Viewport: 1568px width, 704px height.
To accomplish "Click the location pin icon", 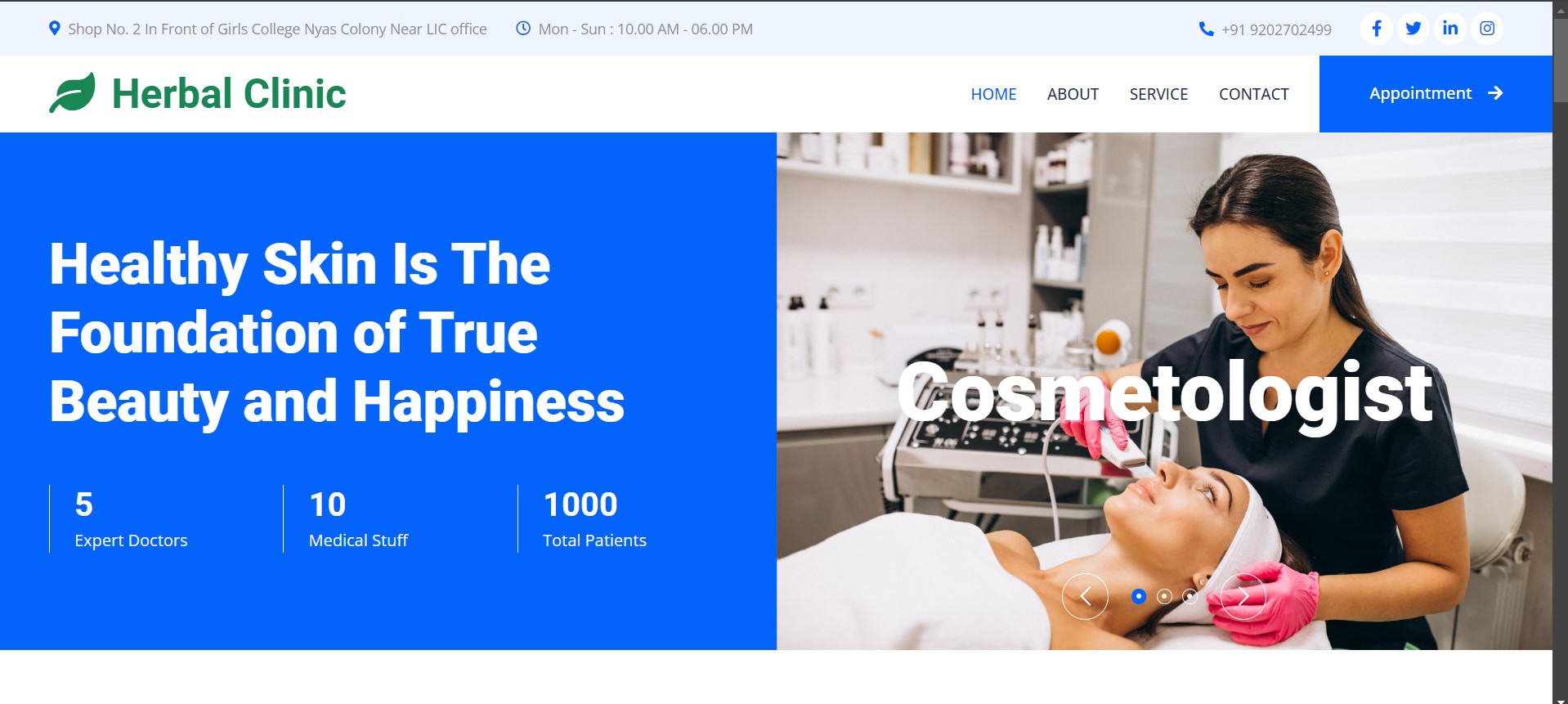I will [x=55, y=29].
